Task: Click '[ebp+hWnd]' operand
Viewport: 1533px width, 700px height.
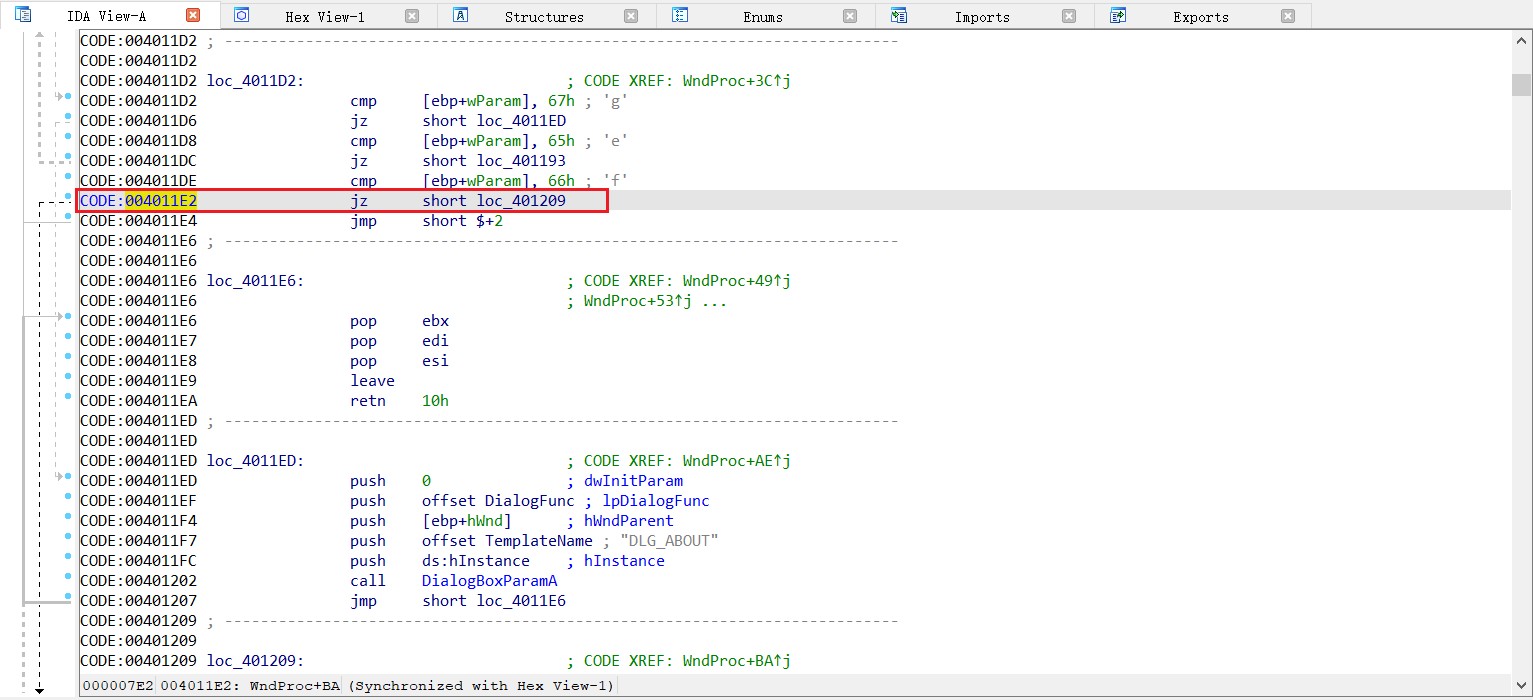Action: point(467,521)
